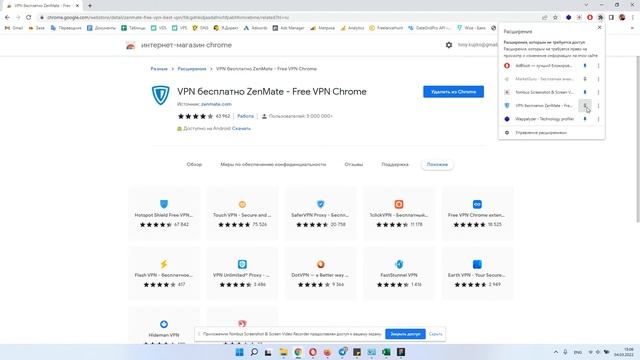Open SaferVPN Proxy extension card
Screen dimensions: 640x360
point(320,213)
